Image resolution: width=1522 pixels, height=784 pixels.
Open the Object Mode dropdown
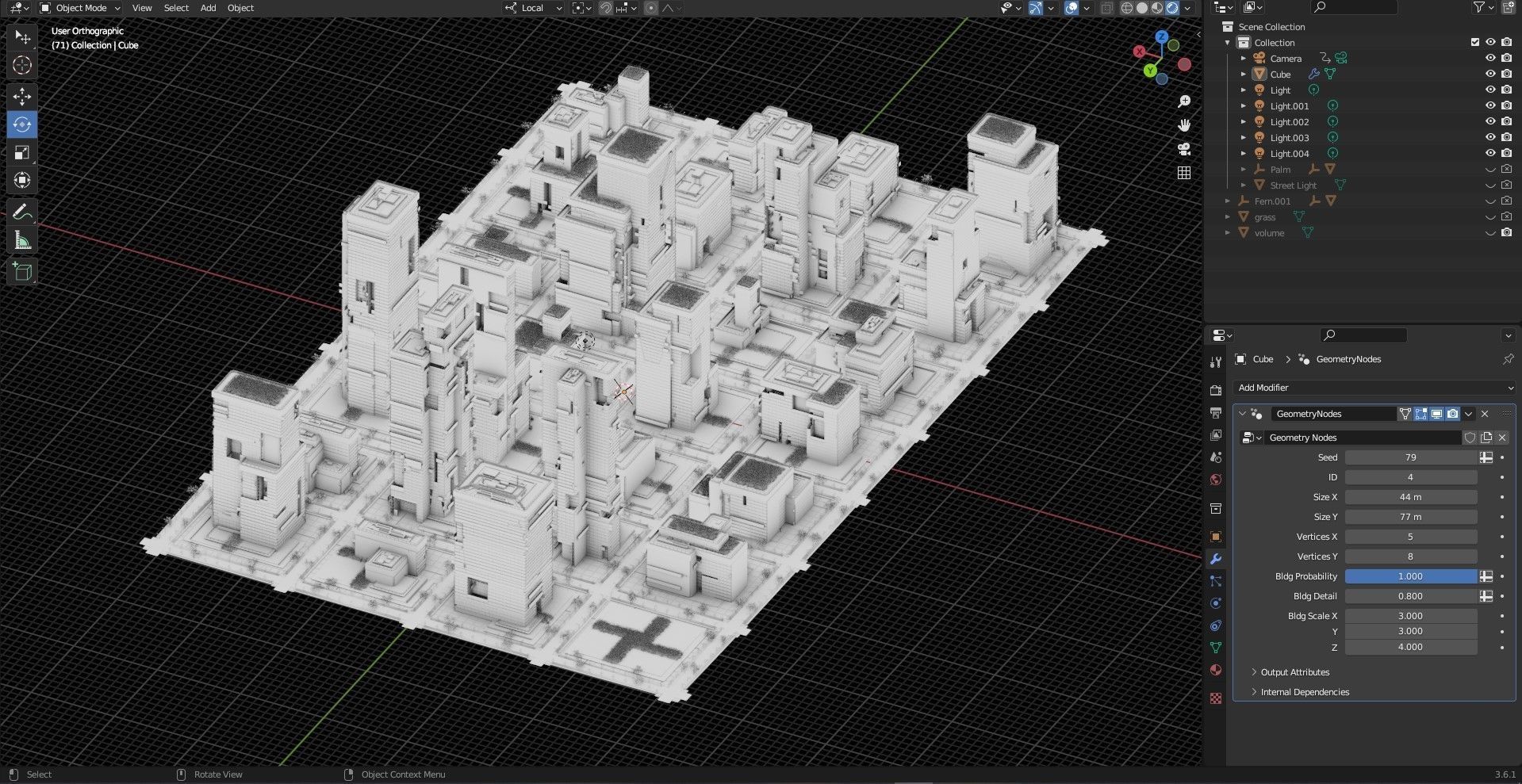[80, 8]
